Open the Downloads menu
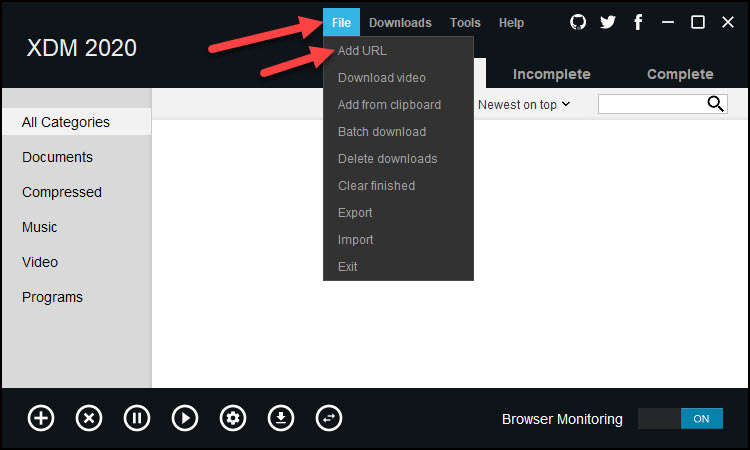Viewport: 750px width, 450px height. 400,23
